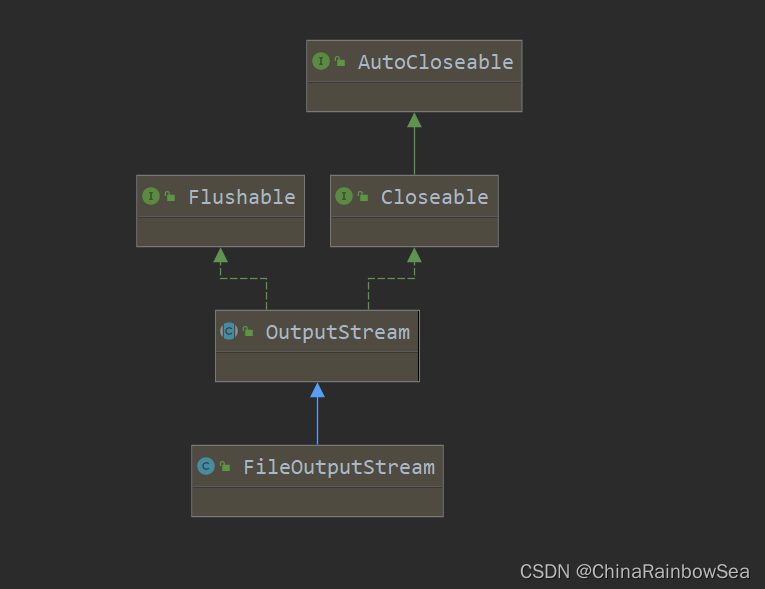
Task: Select the FileOutputStream node label
Action: [339, 467]
